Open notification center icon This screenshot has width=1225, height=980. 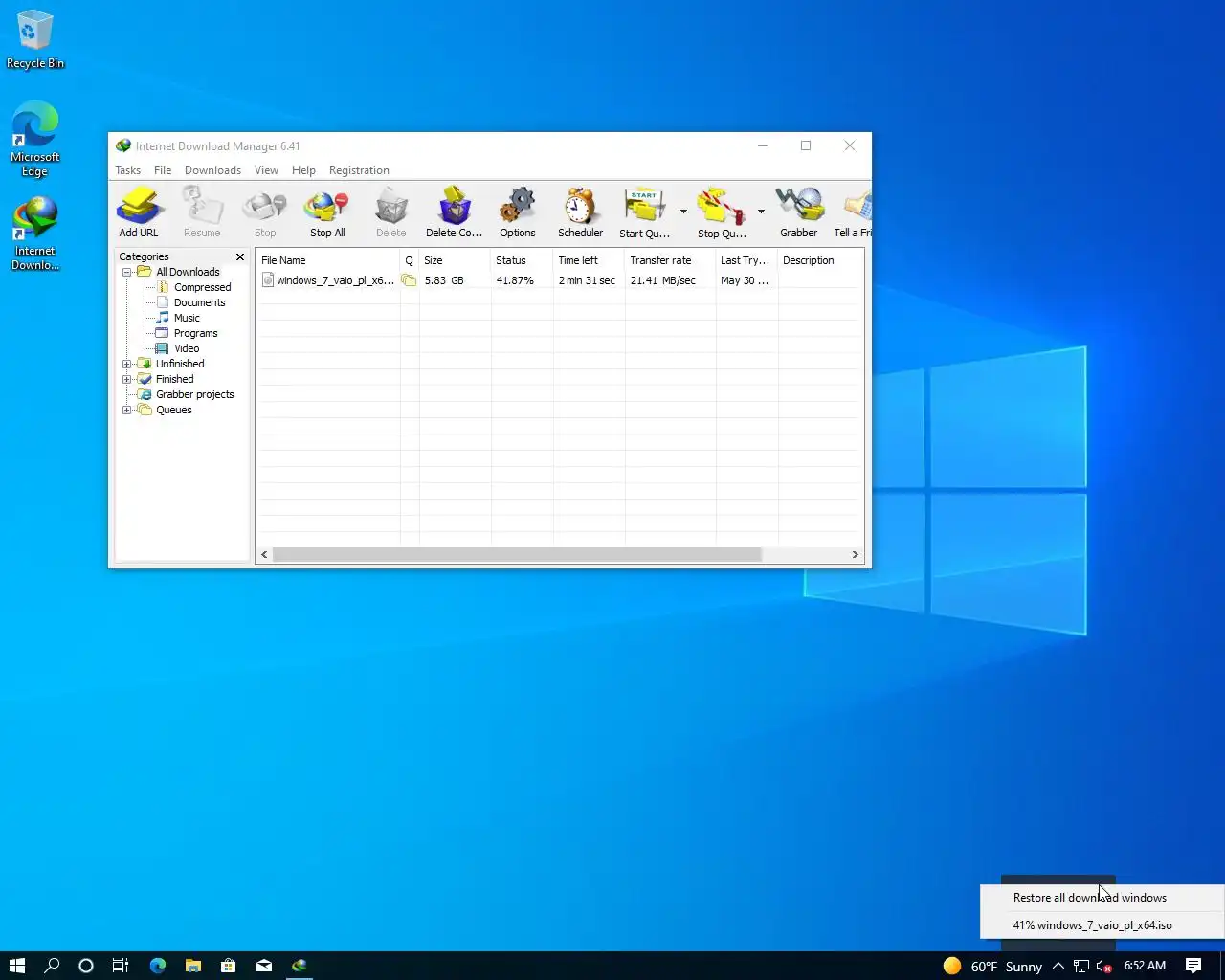point(1193,966)
